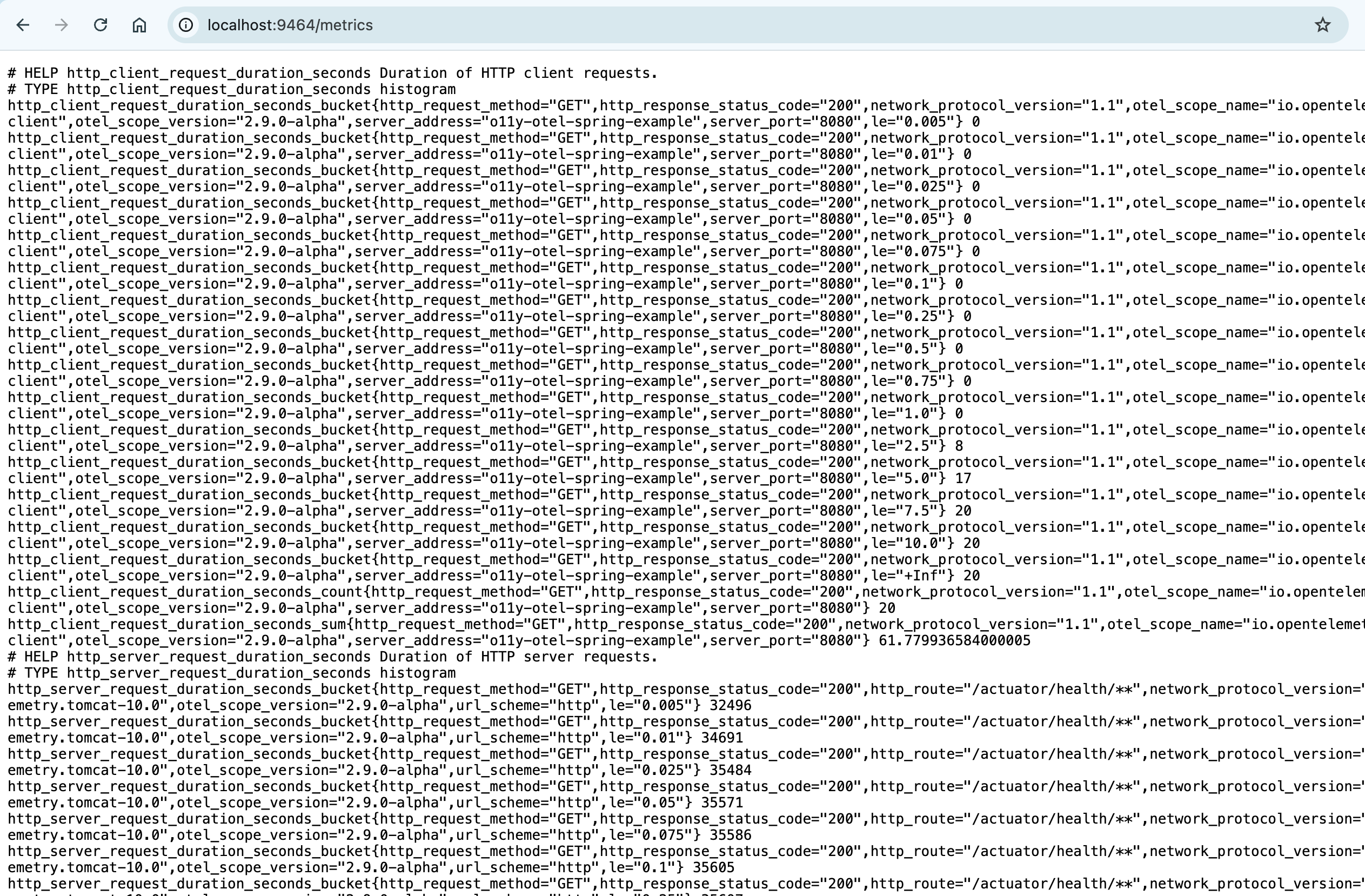Viewport: 1365px width, 896px height.
Task: Click the server bucket value 35605
Action: (714, 867)
